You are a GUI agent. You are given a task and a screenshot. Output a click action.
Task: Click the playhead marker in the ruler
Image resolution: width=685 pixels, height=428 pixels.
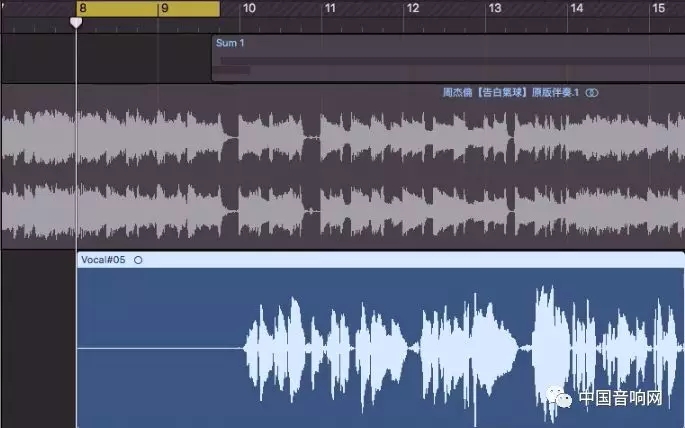point(76,23)
